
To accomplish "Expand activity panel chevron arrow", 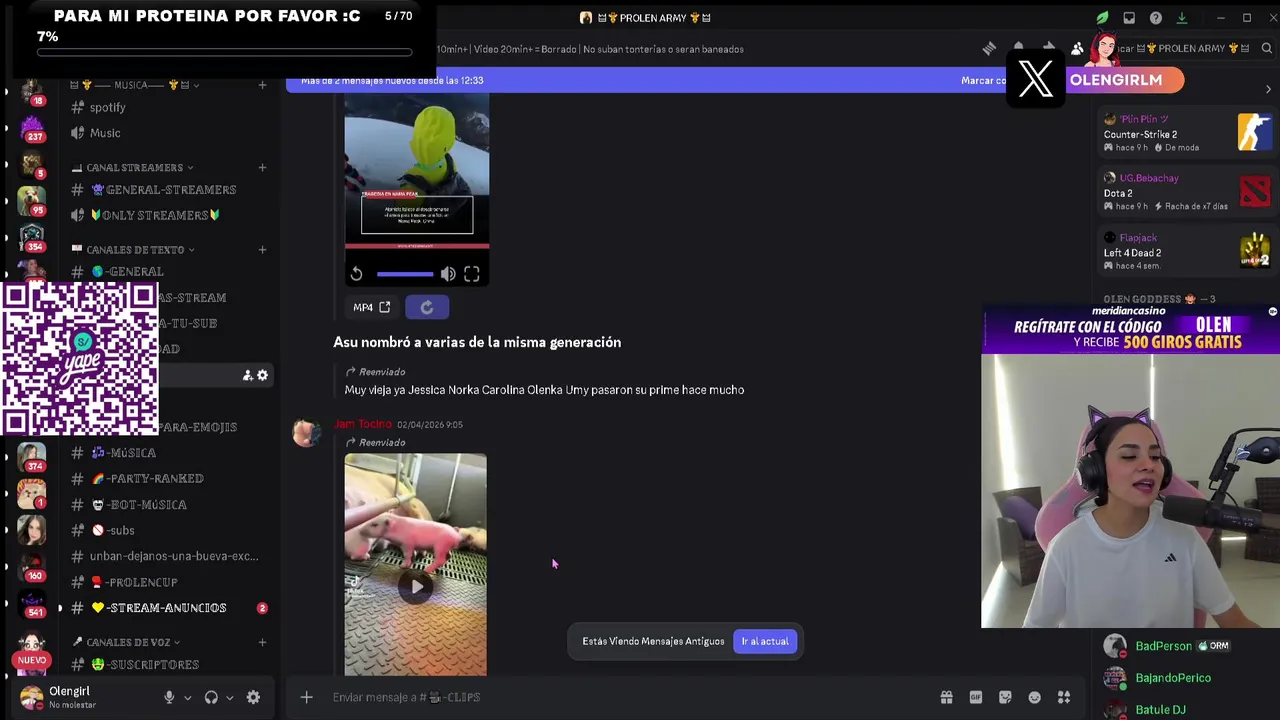I will pos(1268,90).
